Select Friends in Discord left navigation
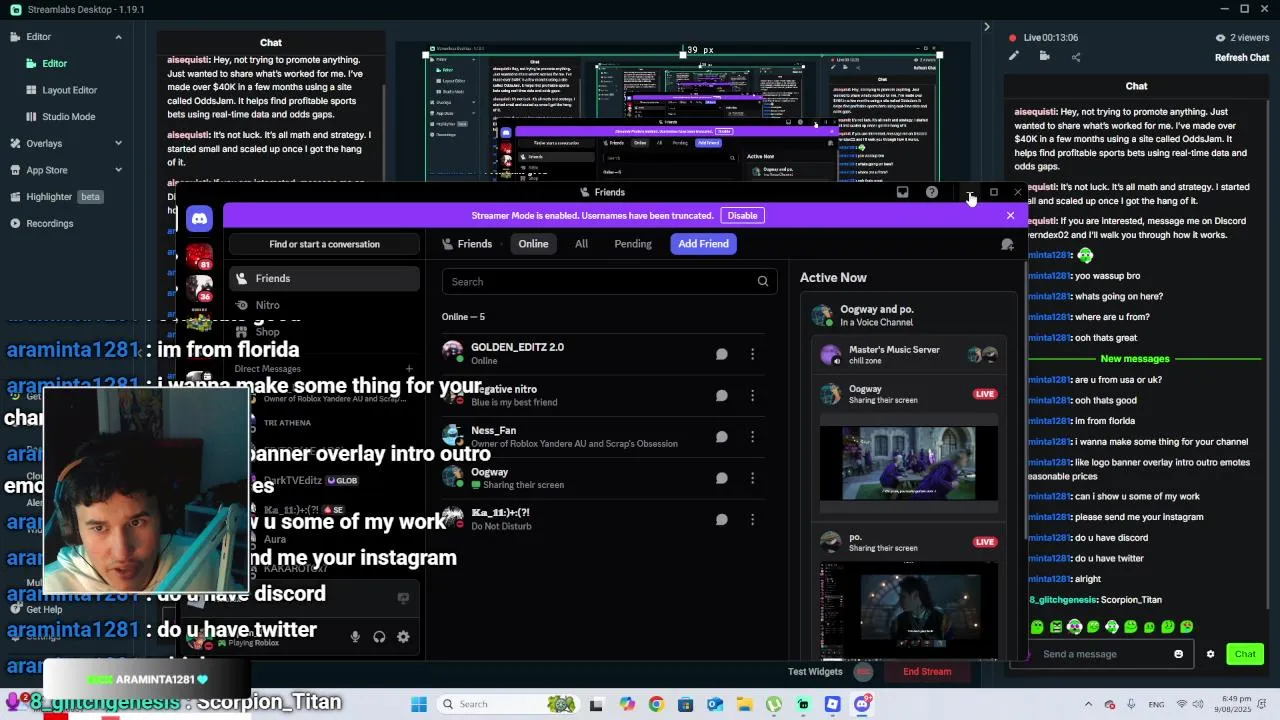The image size is (1280, 720). 324,279
